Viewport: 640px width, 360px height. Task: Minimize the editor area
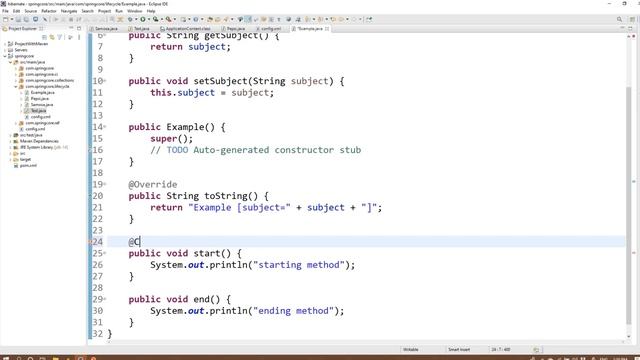tap(622, 28)
